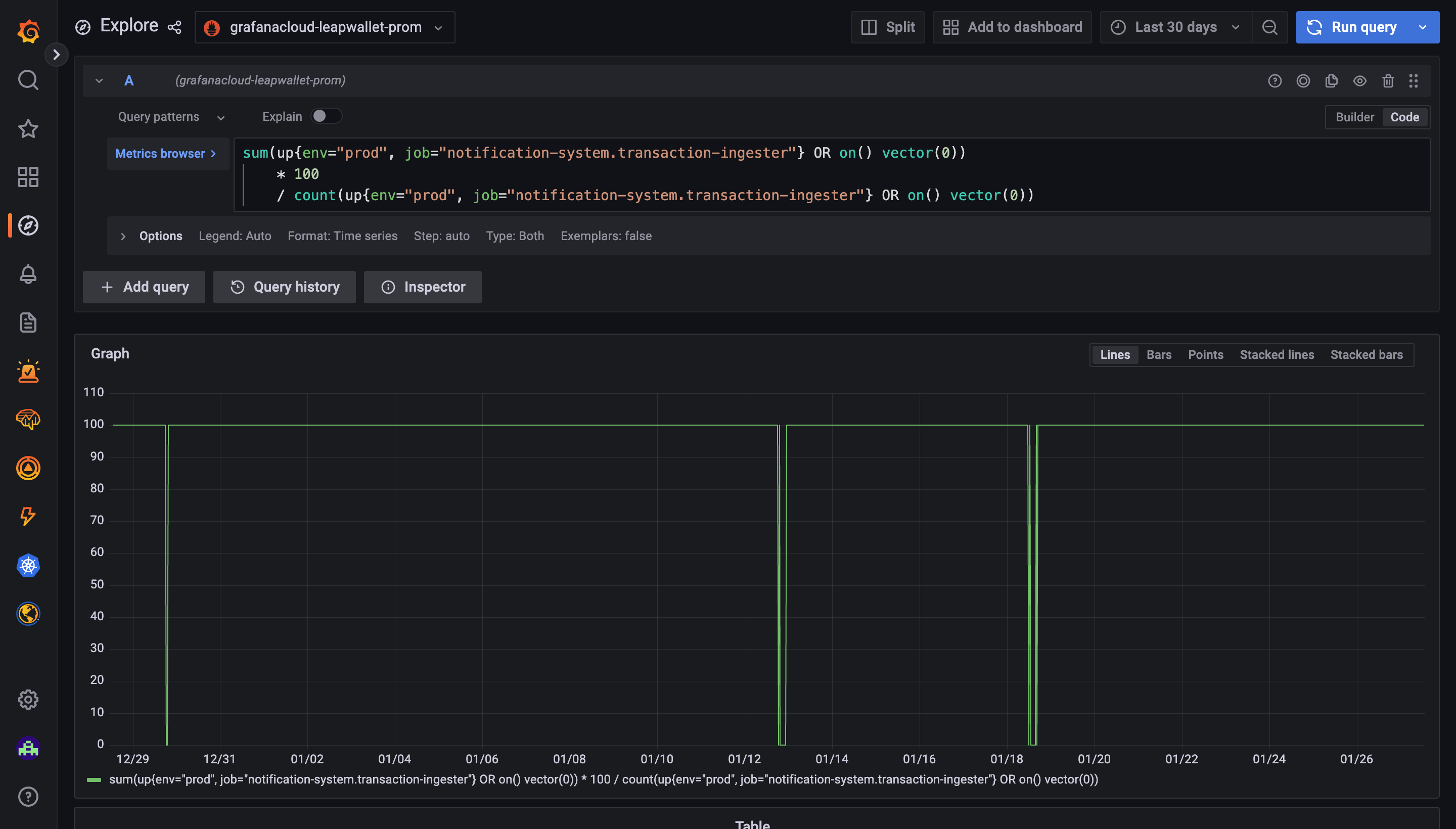Expand the Options section
This screenshot has width=1456, height=829.
click(x=123, y=236)
